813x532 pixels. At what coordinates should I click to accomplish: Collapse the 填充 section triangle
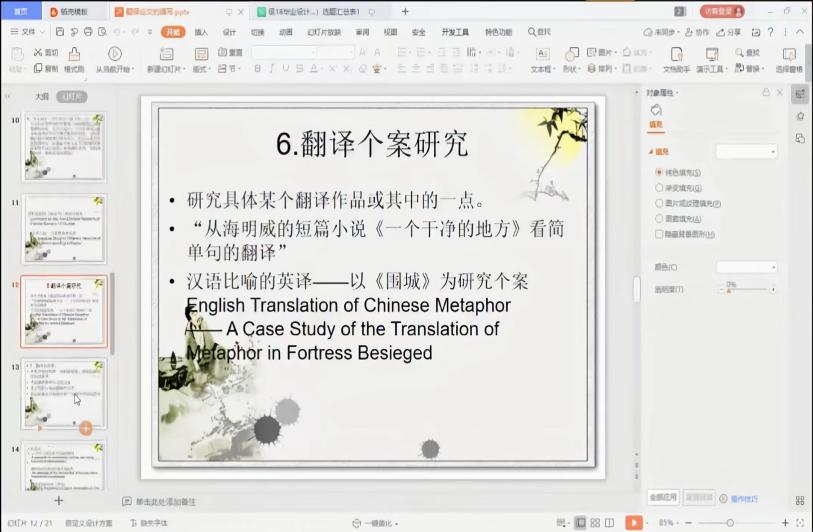[x=650, y=151]
